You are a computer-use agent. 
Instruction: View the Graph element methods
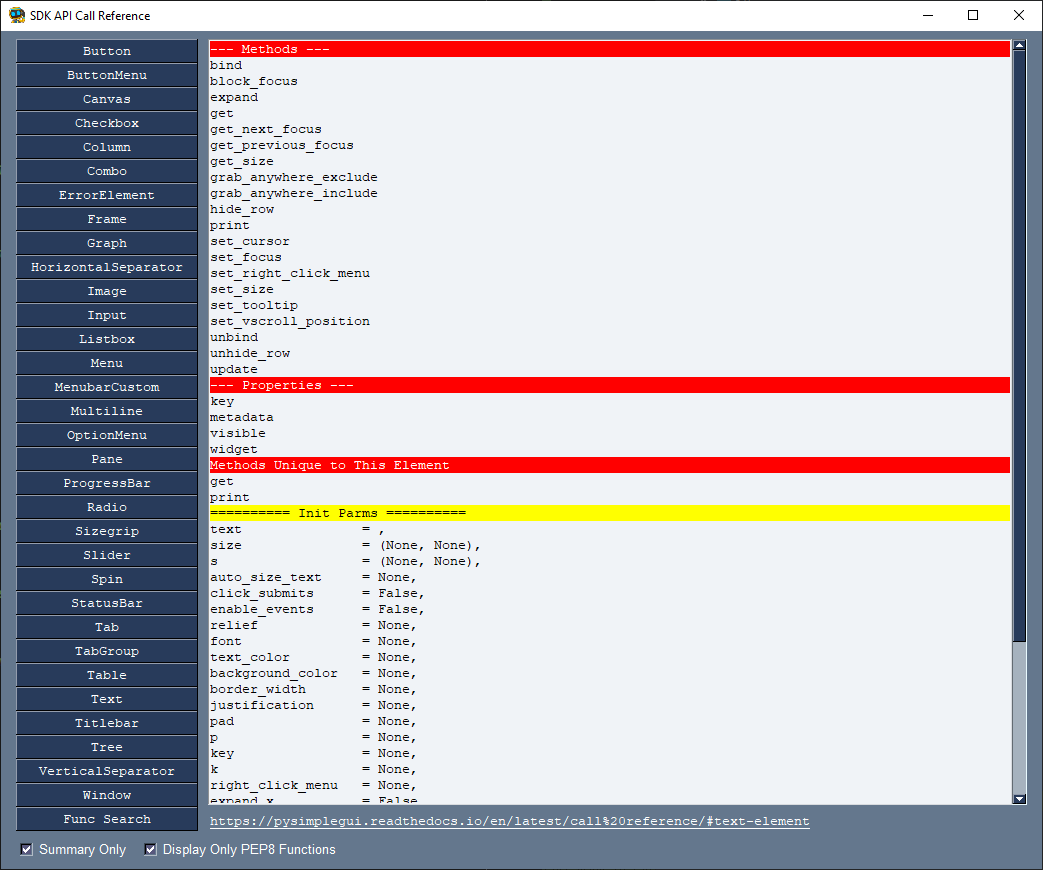coord(106,242)
